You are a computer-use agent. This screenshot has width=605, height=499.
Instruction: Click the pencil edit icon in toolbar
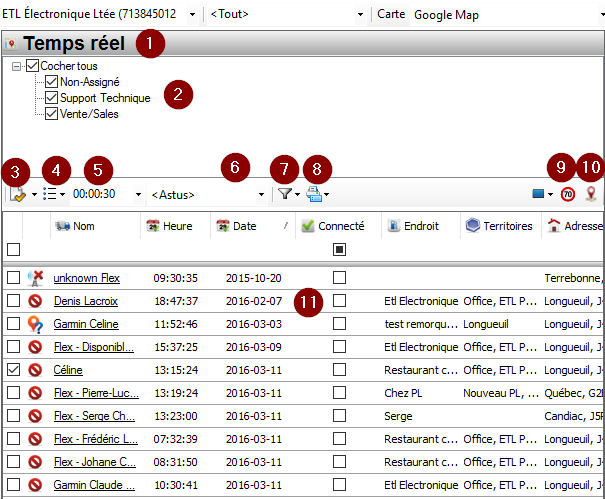point(18,194)
